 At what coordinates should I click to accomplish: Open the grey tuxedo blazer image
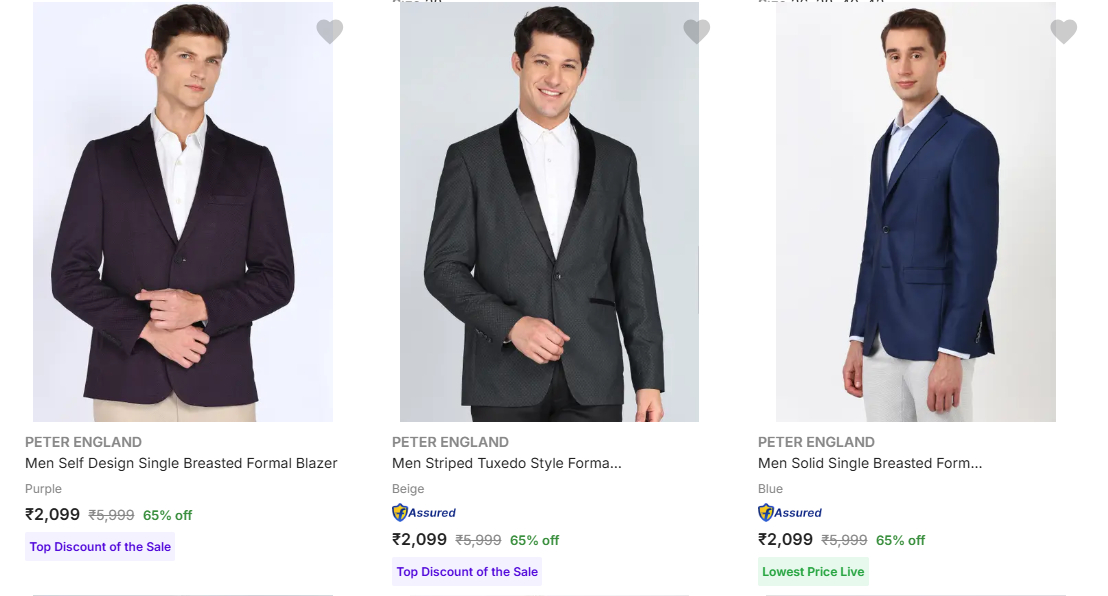(549, 212)
